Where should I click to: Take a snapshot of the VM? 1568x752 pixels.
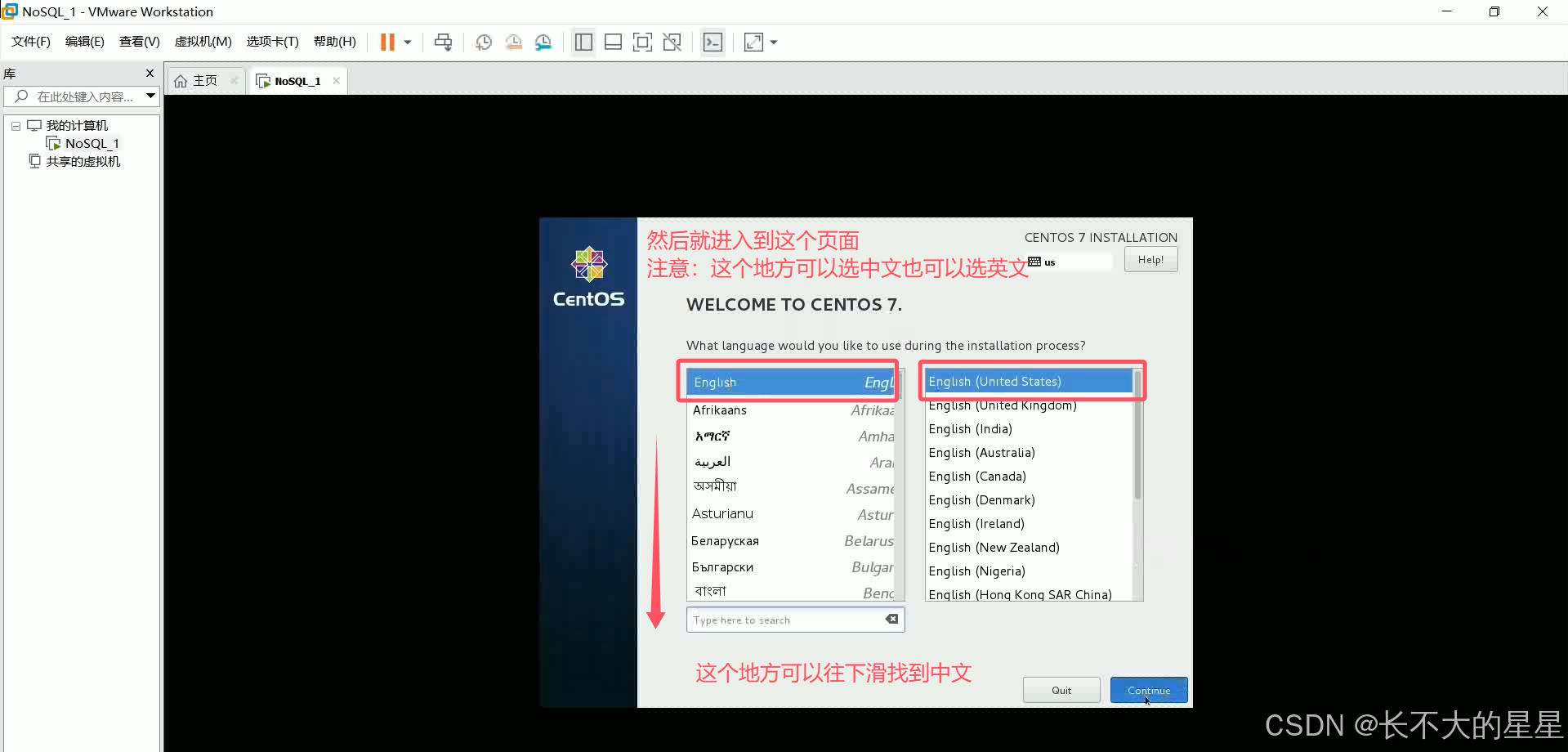(x=484, y=42)
